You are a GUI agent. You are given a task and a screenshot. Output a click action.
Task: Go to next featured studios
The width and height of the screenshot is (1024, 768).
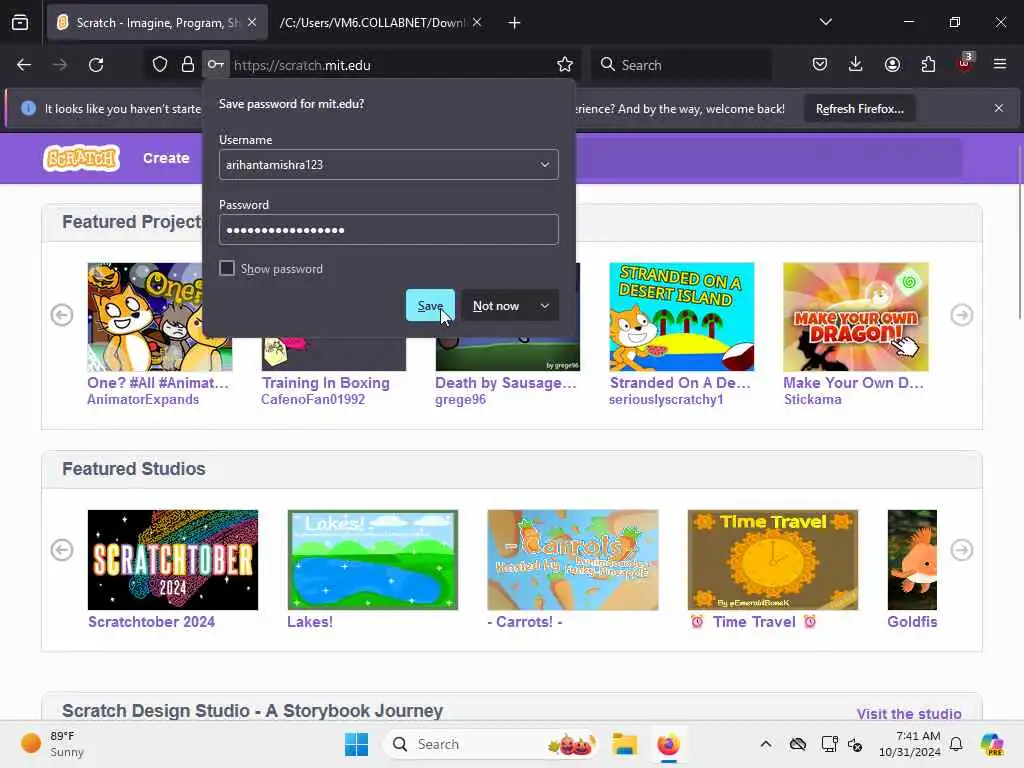(962, 550)
